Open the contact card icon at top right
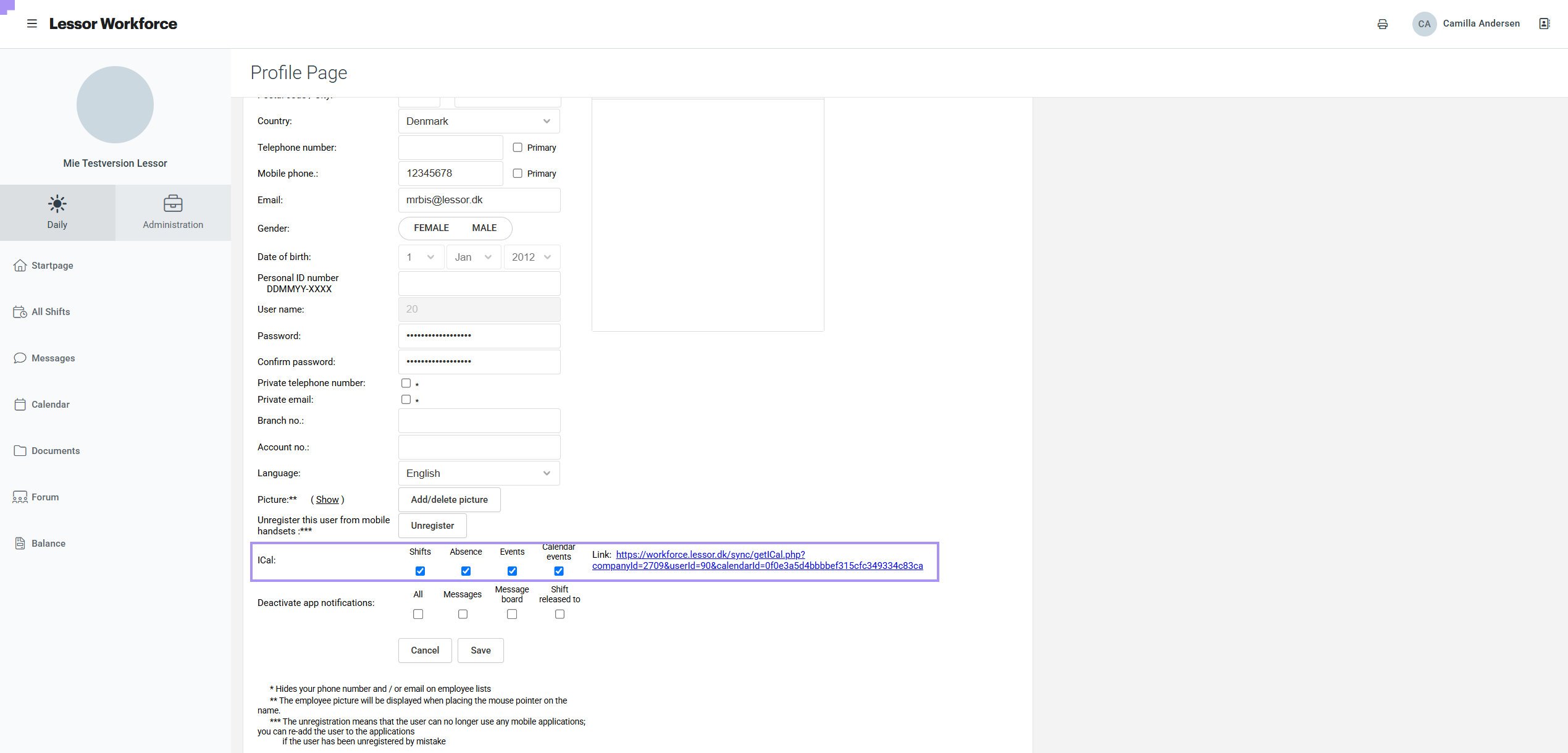The image size is (1568, 753). [x=1544, y=23]
